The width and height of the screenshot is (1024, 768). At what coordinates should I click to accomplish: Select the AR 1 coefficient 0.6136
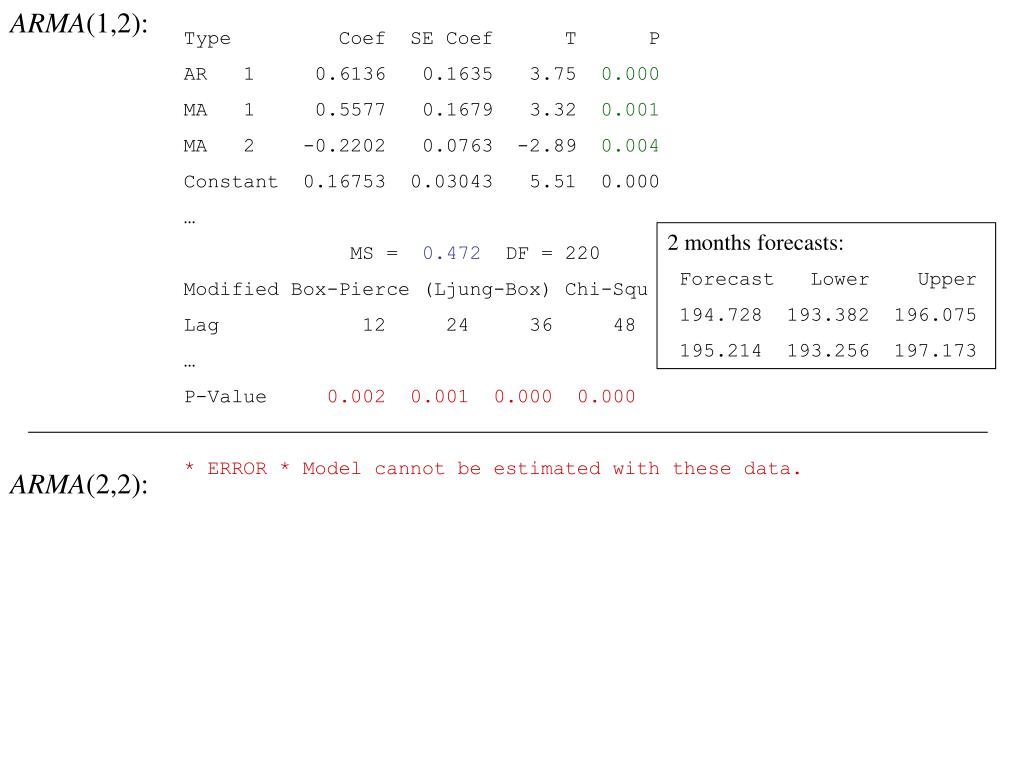351,74
